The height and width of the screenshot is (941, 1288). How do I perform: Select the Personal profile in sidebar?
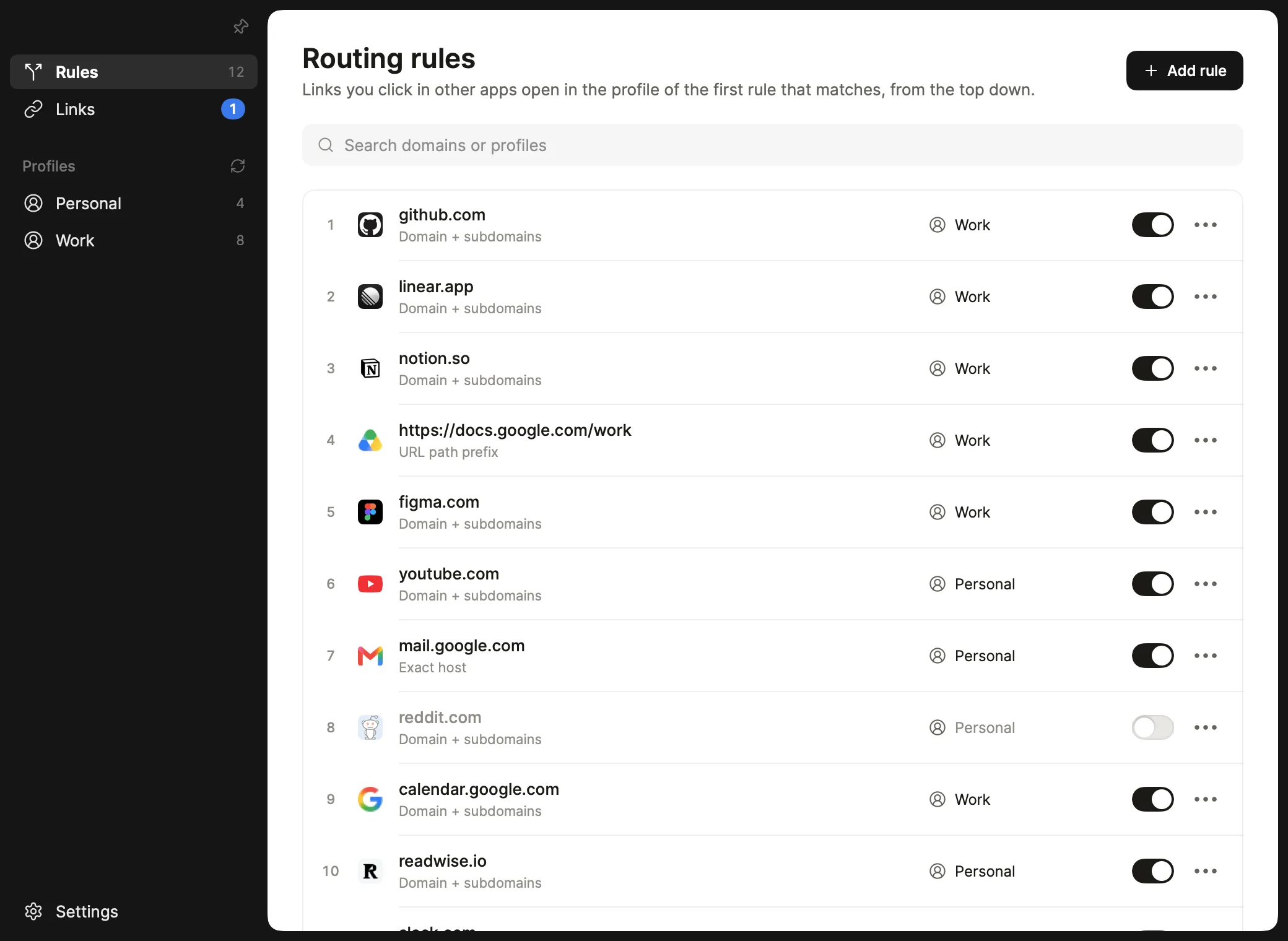(134, 203)
